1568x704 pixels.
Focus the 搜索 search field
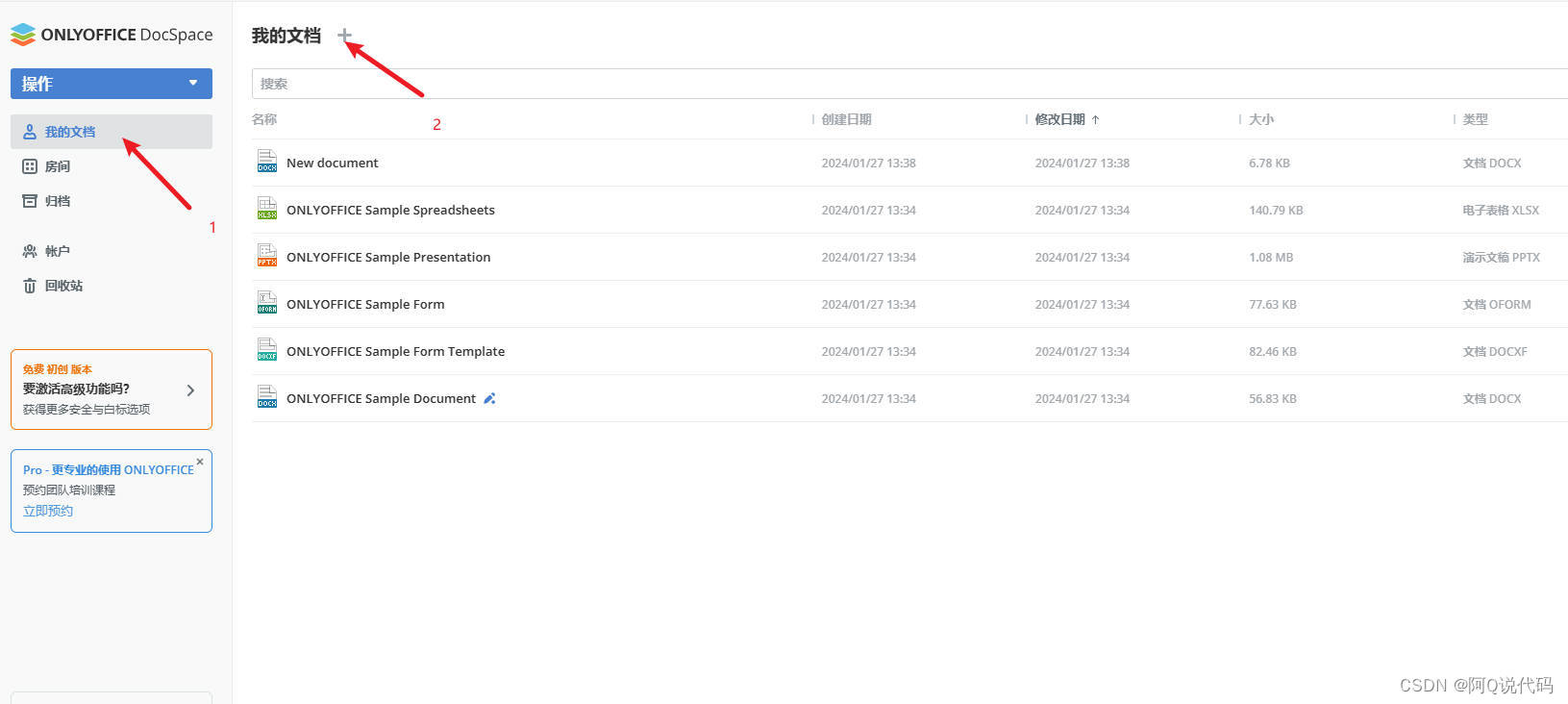click(909, 84)
